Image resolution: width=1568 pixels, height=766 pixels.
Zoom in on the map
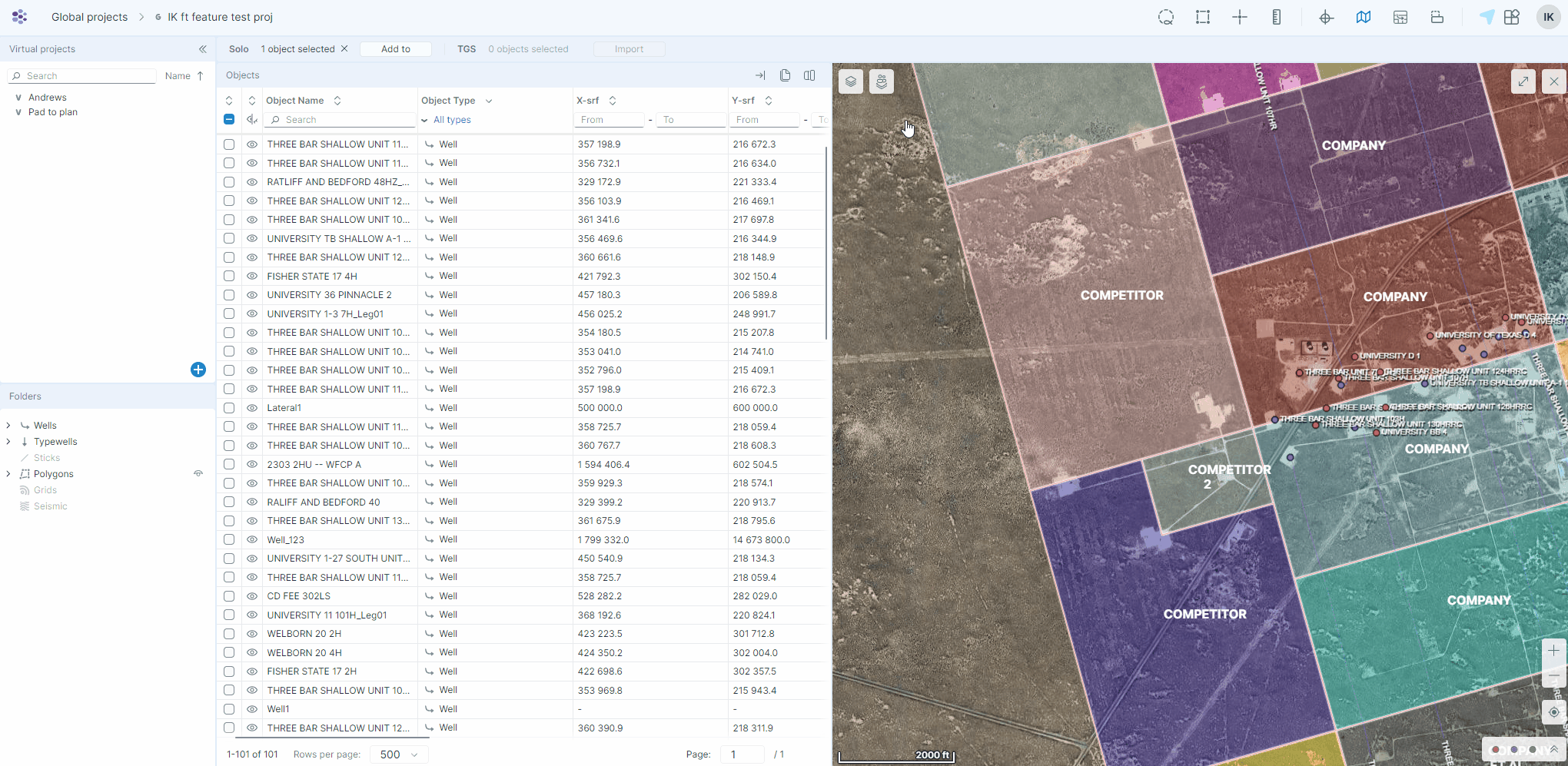coord(1553,651)
